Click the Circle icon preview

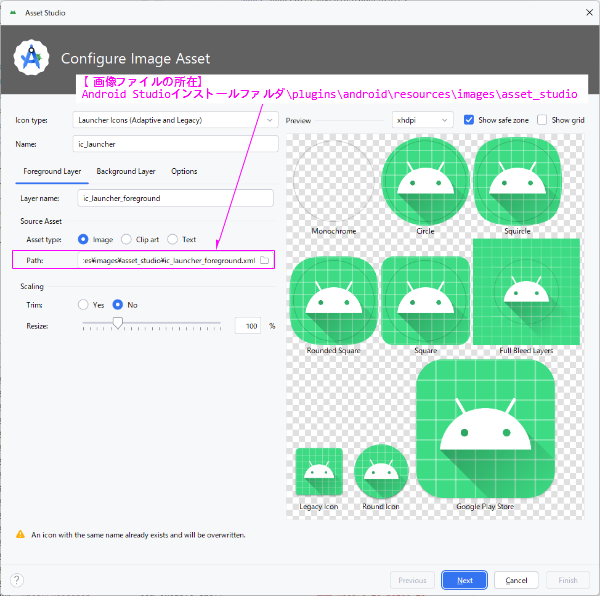pyautogui.click(x=425, y=181)
